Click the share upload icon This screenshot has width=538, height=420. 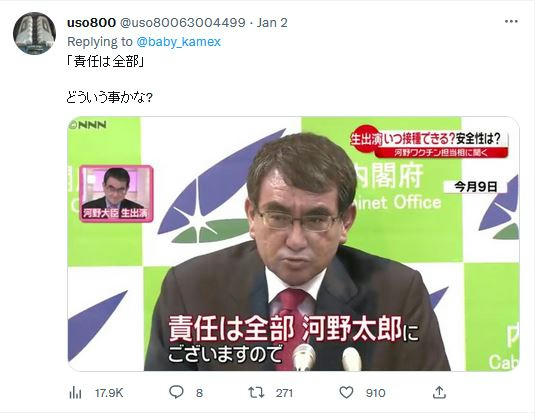coord(439,392)
